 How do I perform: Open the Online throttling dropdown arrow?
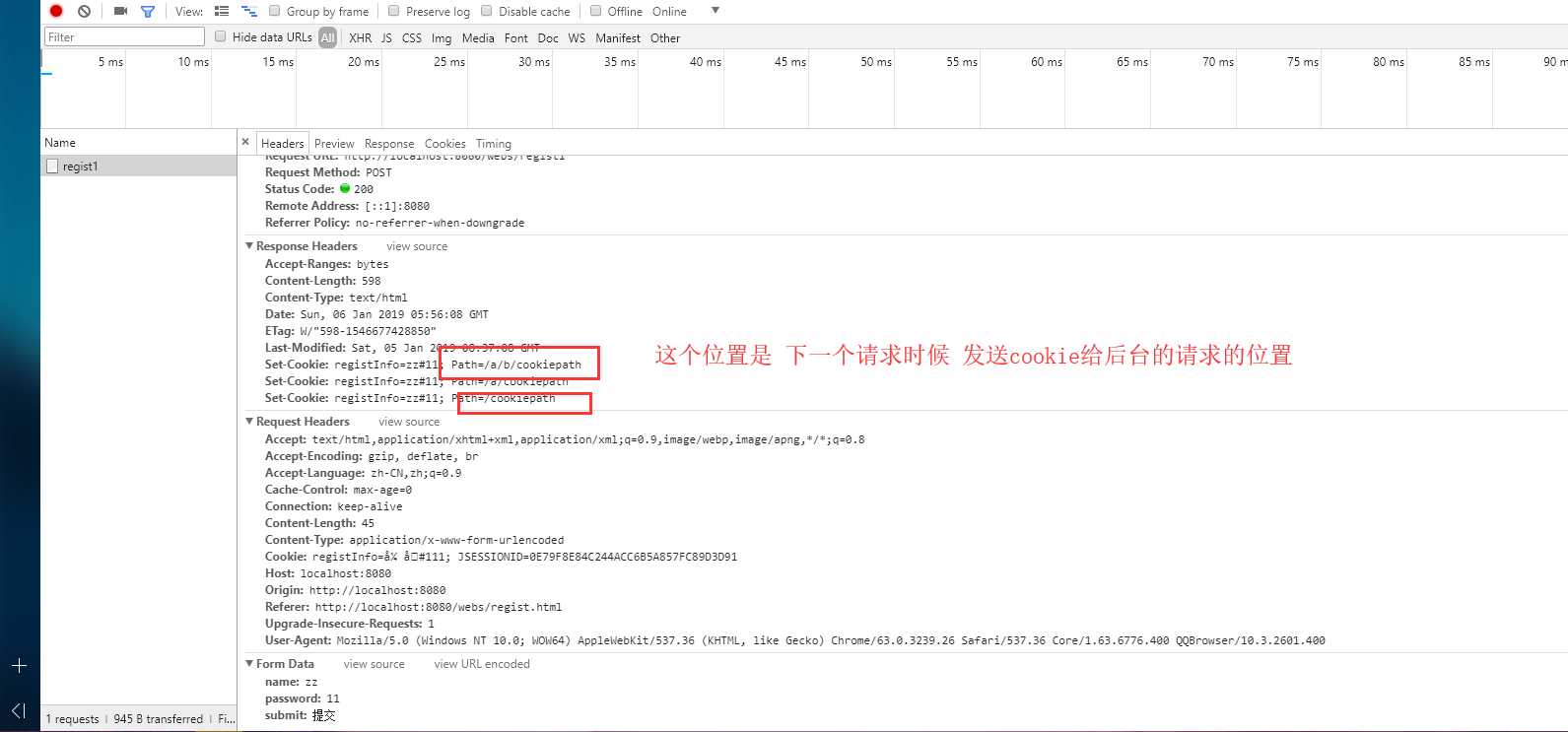pos(716,11)
